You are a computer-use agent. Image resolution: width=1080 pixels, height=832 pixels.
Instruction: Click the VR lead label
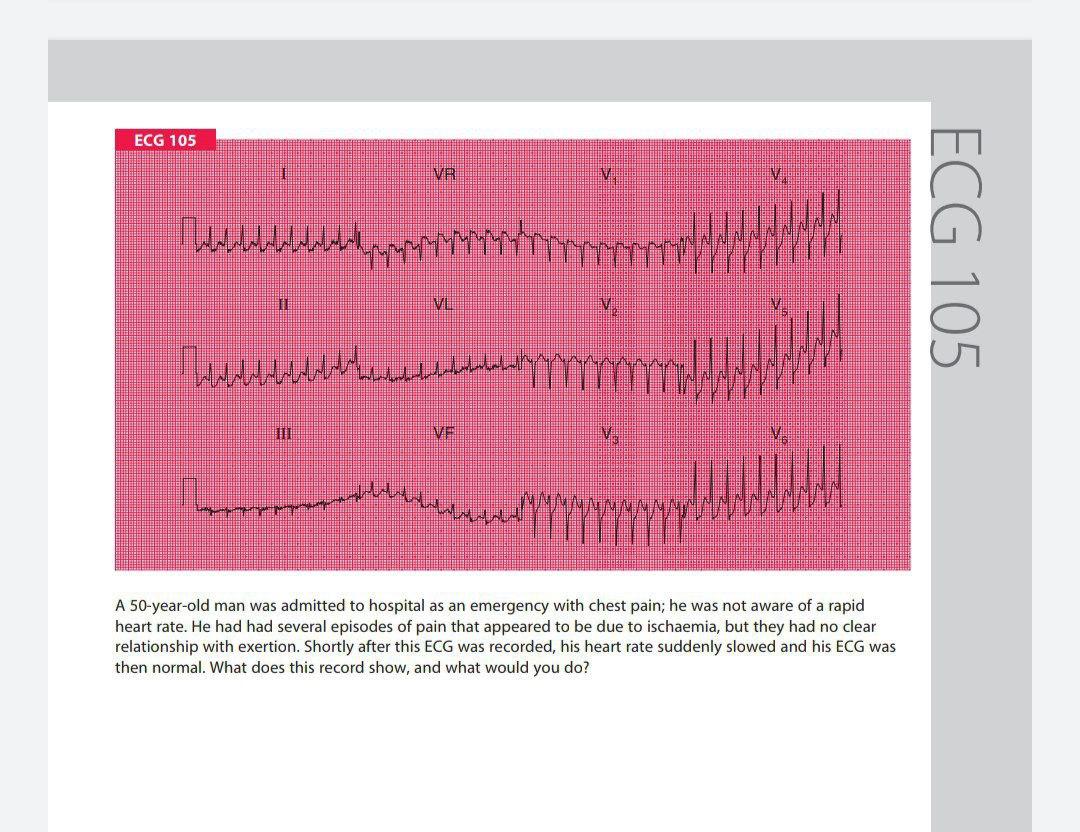[445, 173]
